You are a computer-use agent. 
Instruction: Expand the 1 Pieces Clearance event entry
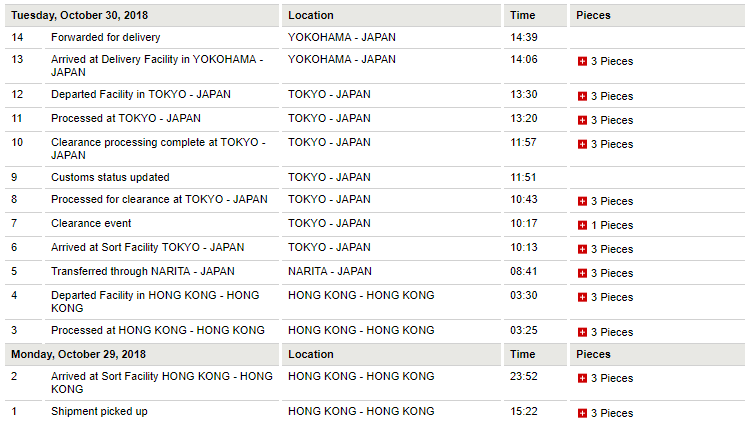[583, 225]
